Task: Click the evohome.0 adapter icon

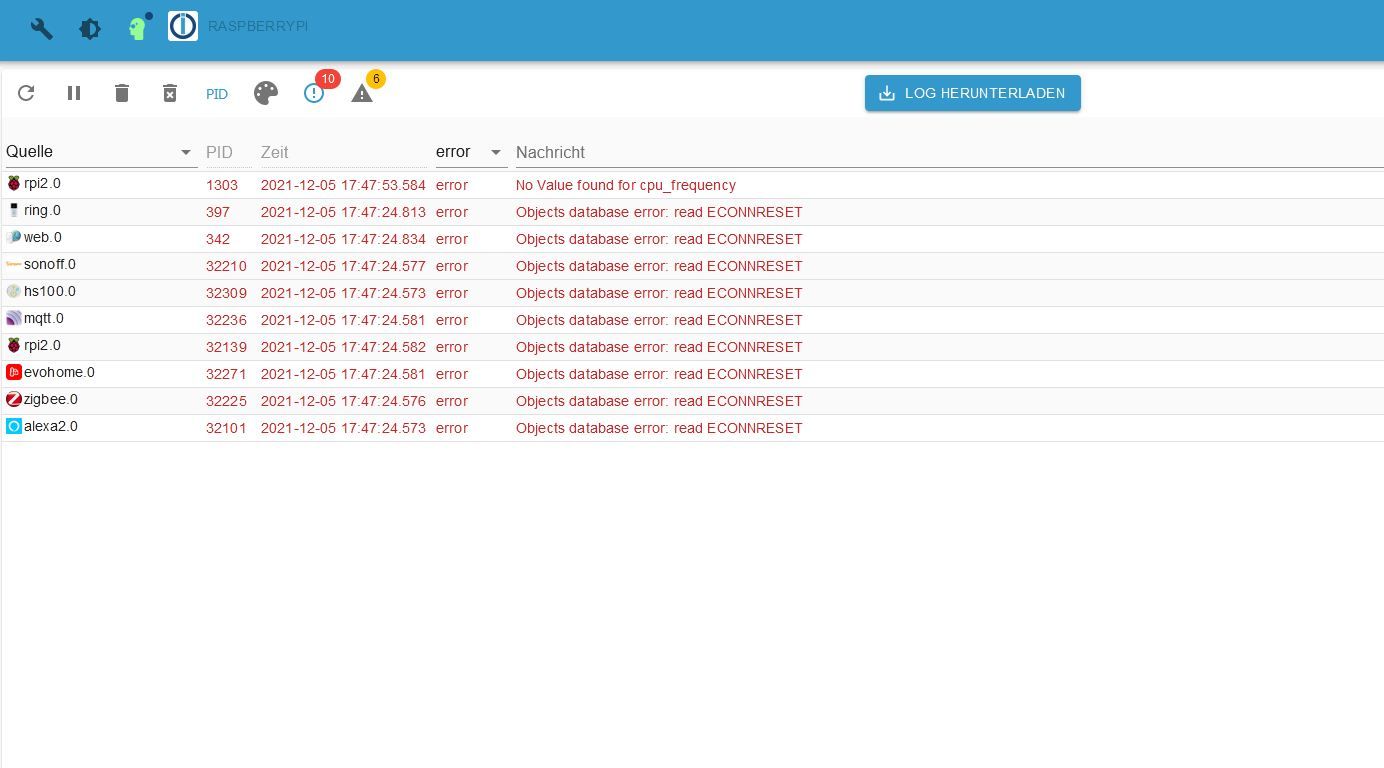Action: click(x=14, y=373)
